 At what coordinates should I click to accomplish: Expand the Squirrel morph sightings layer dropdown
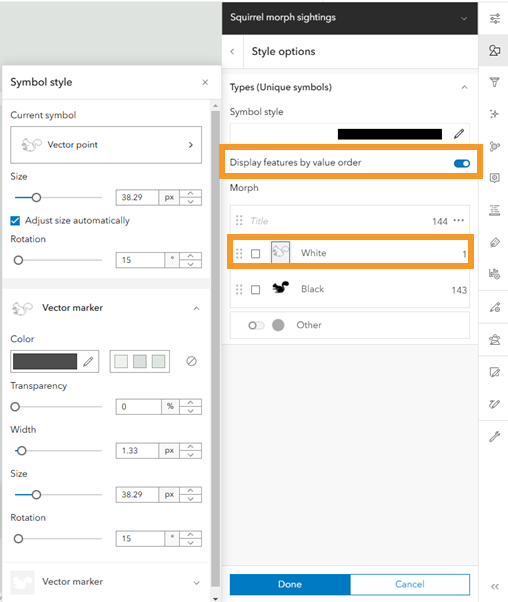pos(464,18)
